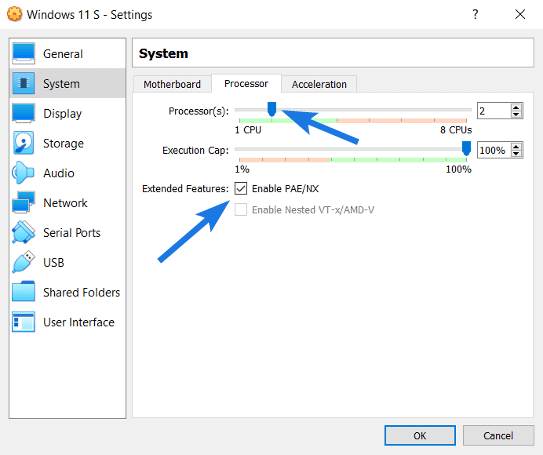Screen dimensions: 543x455
Task: Confirm settings with OK button
Action: (x=420, y=435)
